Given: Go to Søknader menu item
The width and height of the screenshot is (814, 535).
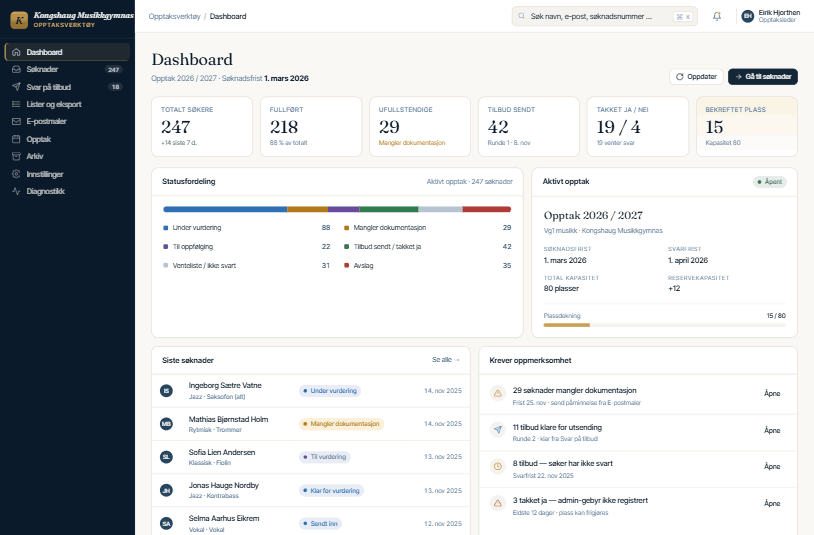Looking at the screenshot, I should pyautogui.click(x=67, y=69).
